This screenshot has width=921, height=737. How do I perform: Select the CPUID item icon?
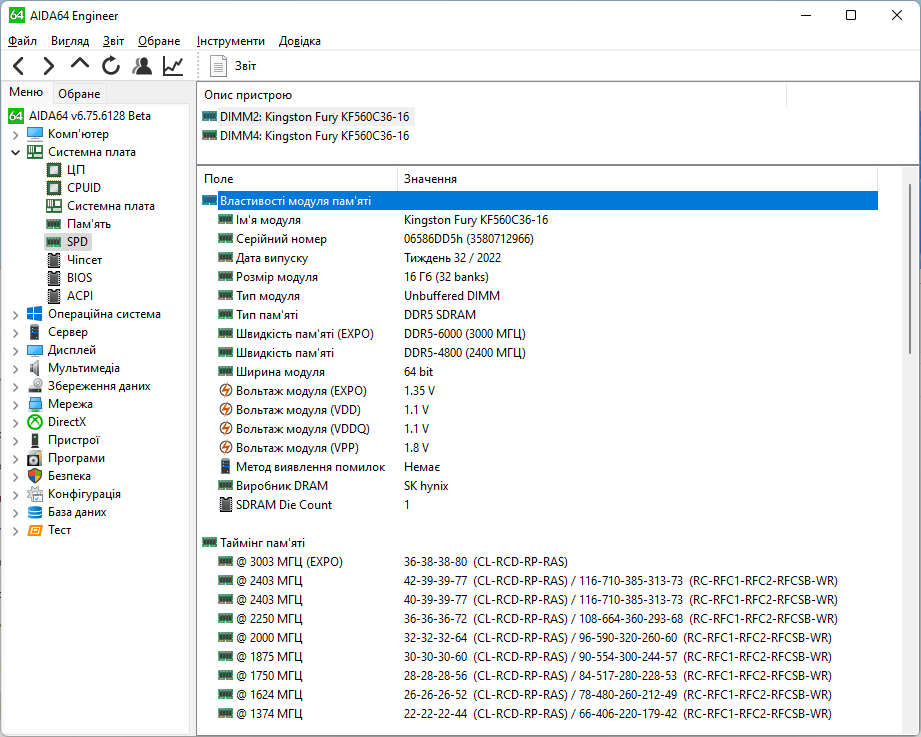(x=53, y=188)
